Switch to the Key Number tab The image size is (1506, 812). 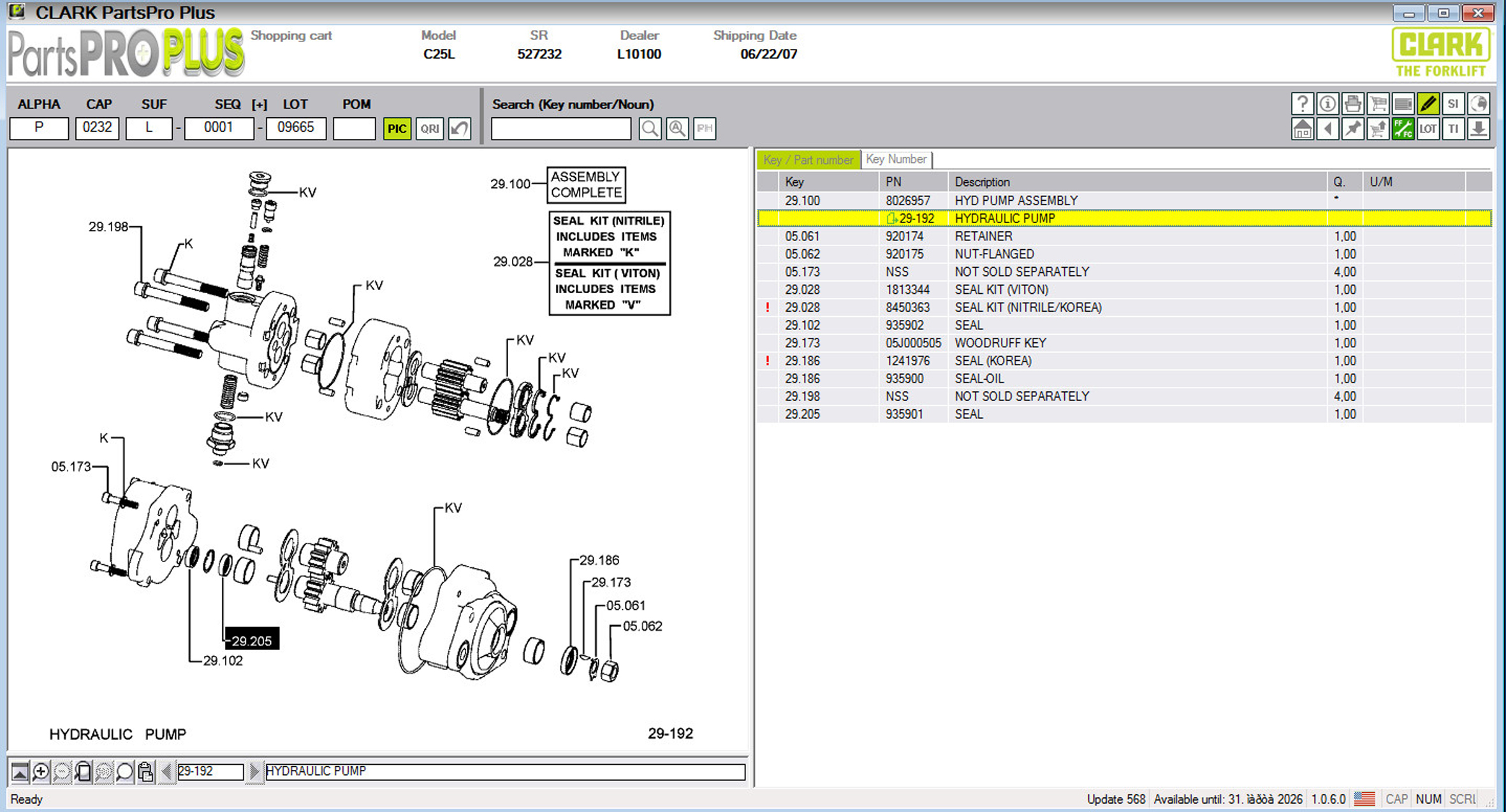(896, 159)
